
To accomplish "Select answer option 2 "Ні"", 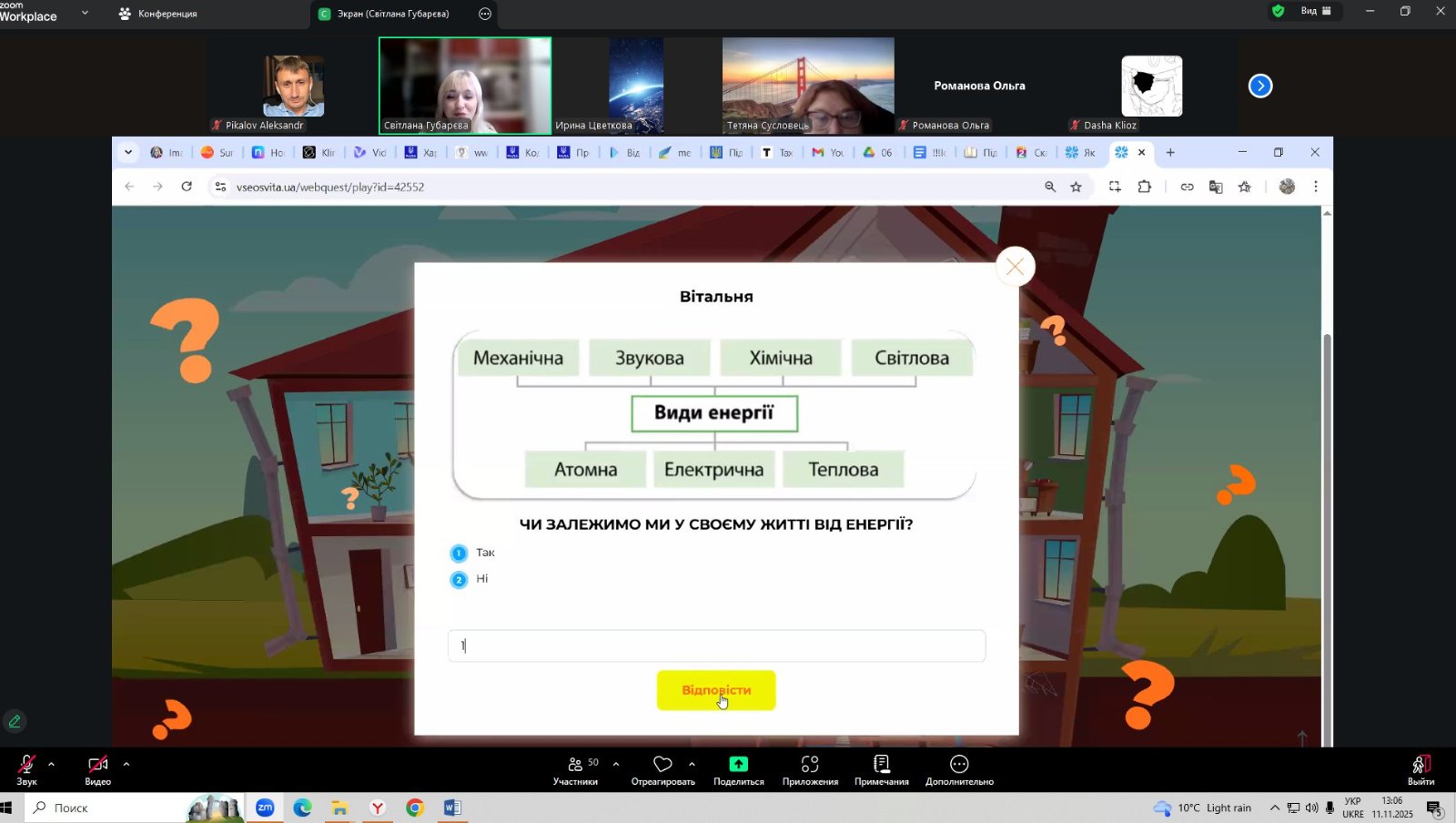I will (460, 580).
